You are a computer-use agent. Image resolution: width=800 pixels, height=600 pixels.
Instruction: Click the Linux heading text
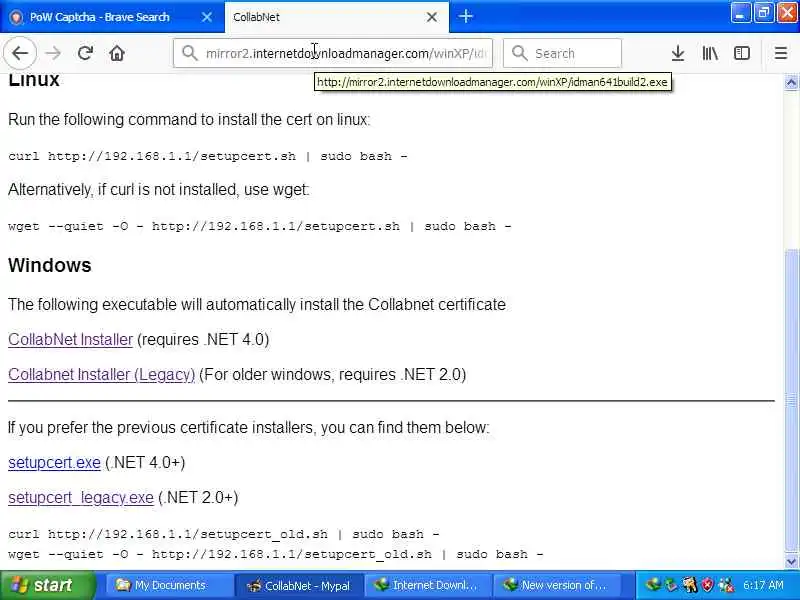[x=34, y=80]
